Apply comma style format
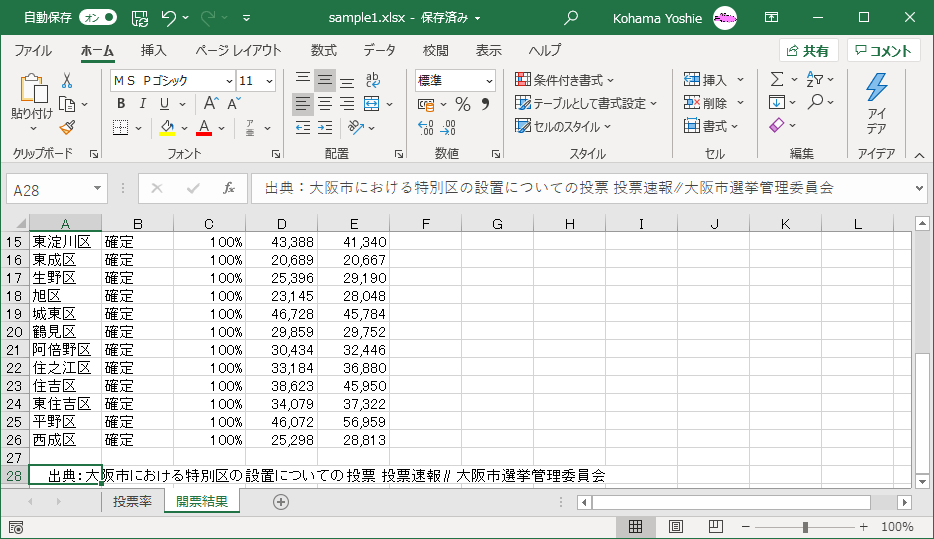 click(485, 104)
